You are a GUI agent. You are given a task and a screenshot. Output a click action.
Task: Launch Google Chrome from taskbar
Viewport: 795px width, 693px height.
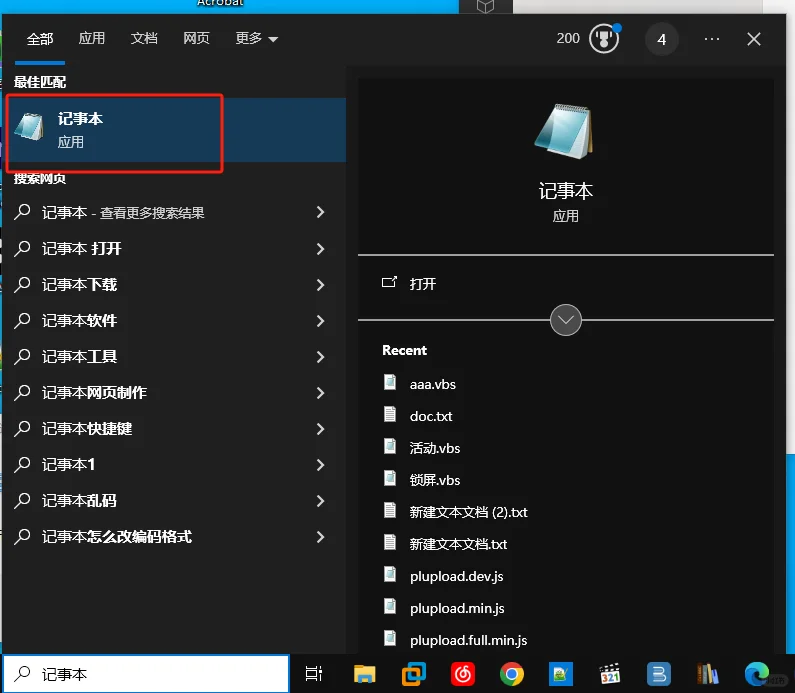pos(512,674)
